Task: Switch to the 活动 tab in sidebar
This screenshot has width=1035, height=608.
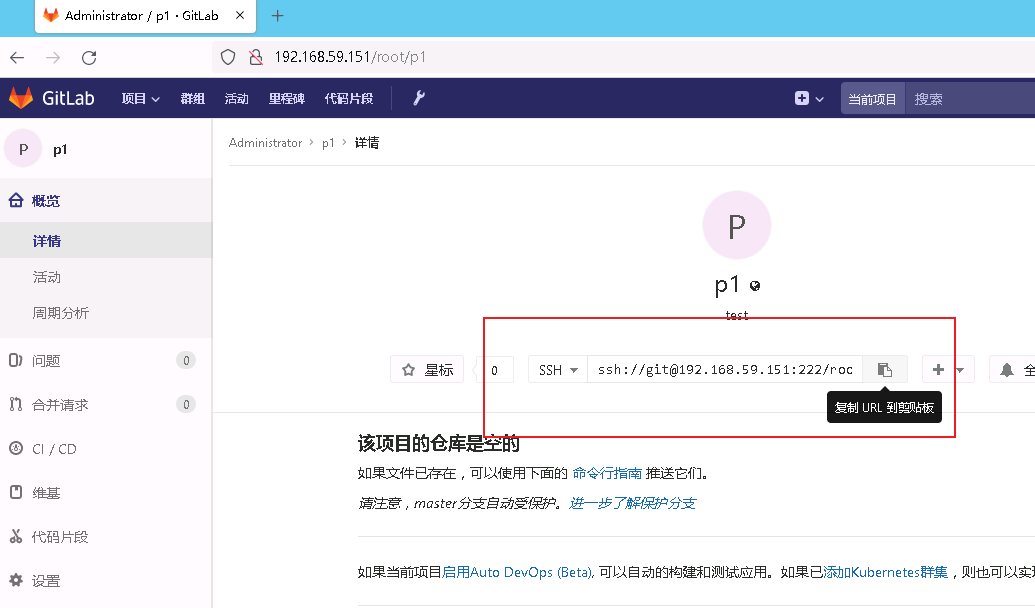Action: pyautogui.click(x=47, y=277)
